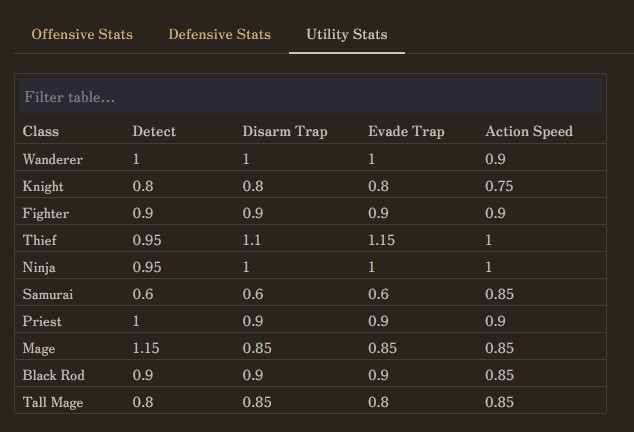634x432 pixels.
Task: Click Tall Mage's Evade Trap value 0.8
Action: [378, 402]
